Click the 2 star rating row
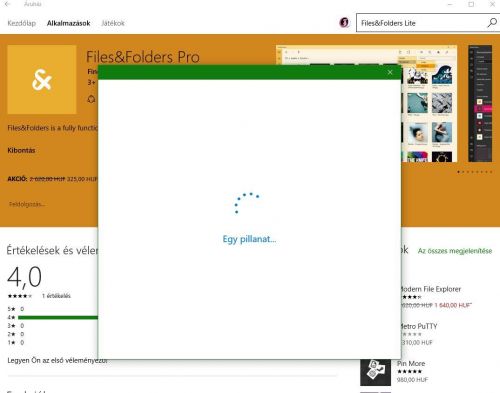The height and width of the screenshot is (393, 500). point(16,334)
